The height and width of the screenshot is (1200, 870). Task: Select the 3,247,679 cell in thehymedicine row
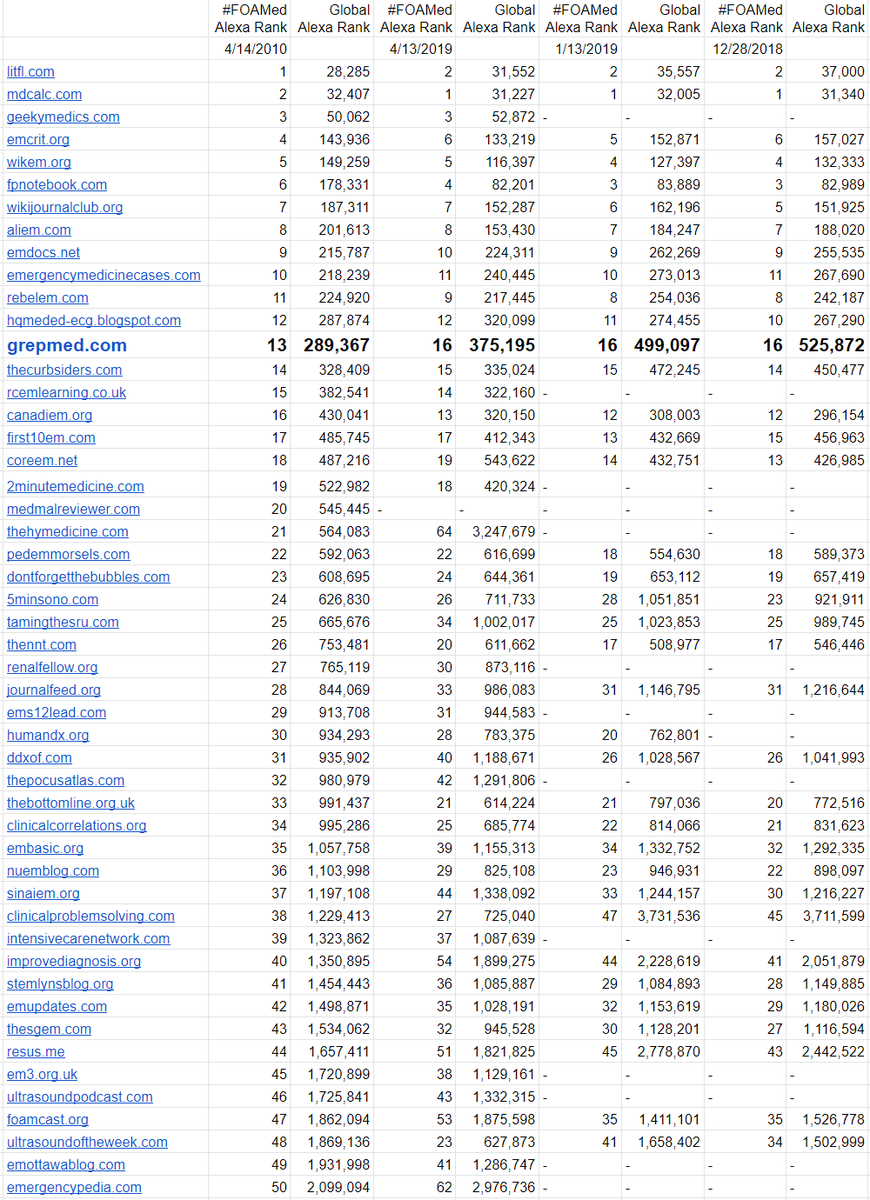point(499,532)
